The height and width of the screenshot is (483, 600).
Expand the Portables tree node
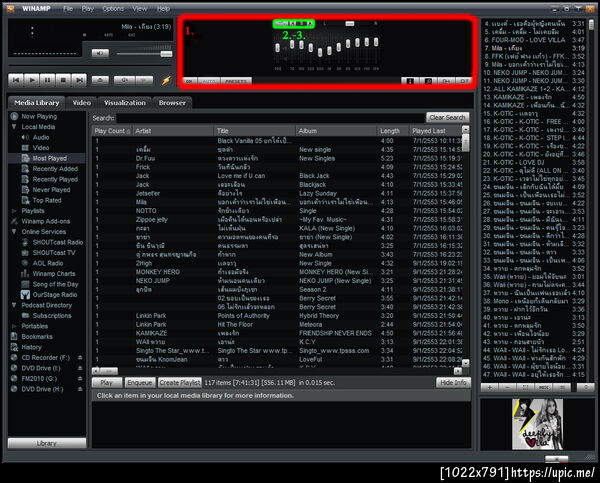point(14,326)
